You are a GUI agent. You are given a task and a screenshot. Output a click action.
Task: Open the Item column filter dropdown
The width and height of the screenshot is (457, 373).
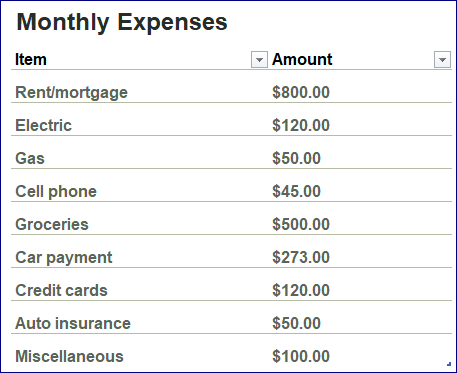(x=259, y=60)
